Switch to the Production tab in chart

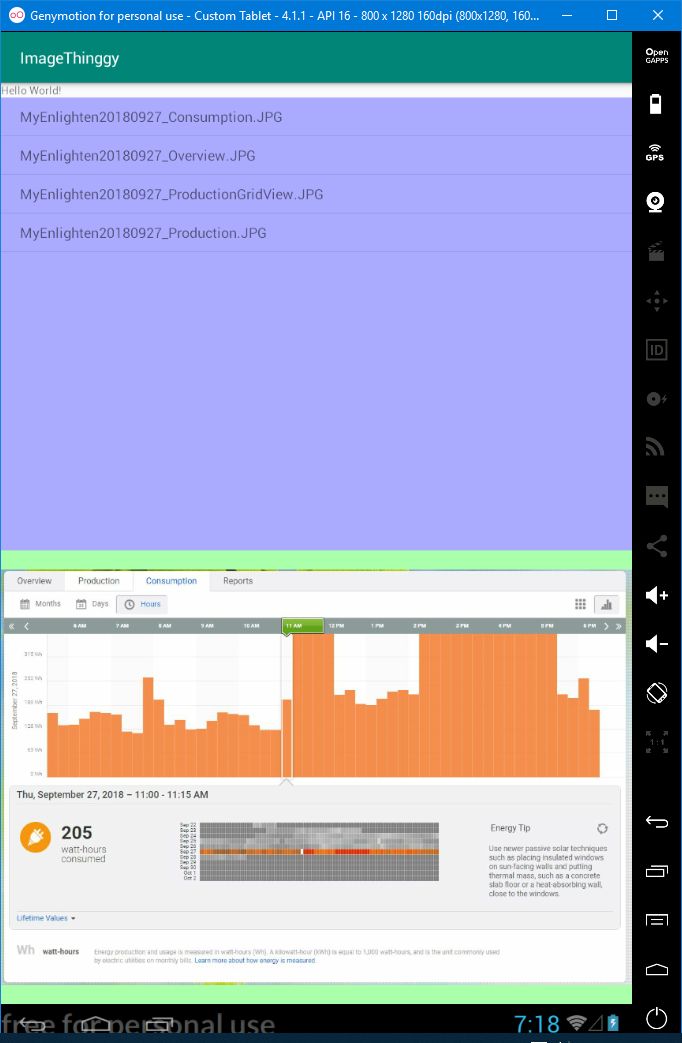click(98, 581)
